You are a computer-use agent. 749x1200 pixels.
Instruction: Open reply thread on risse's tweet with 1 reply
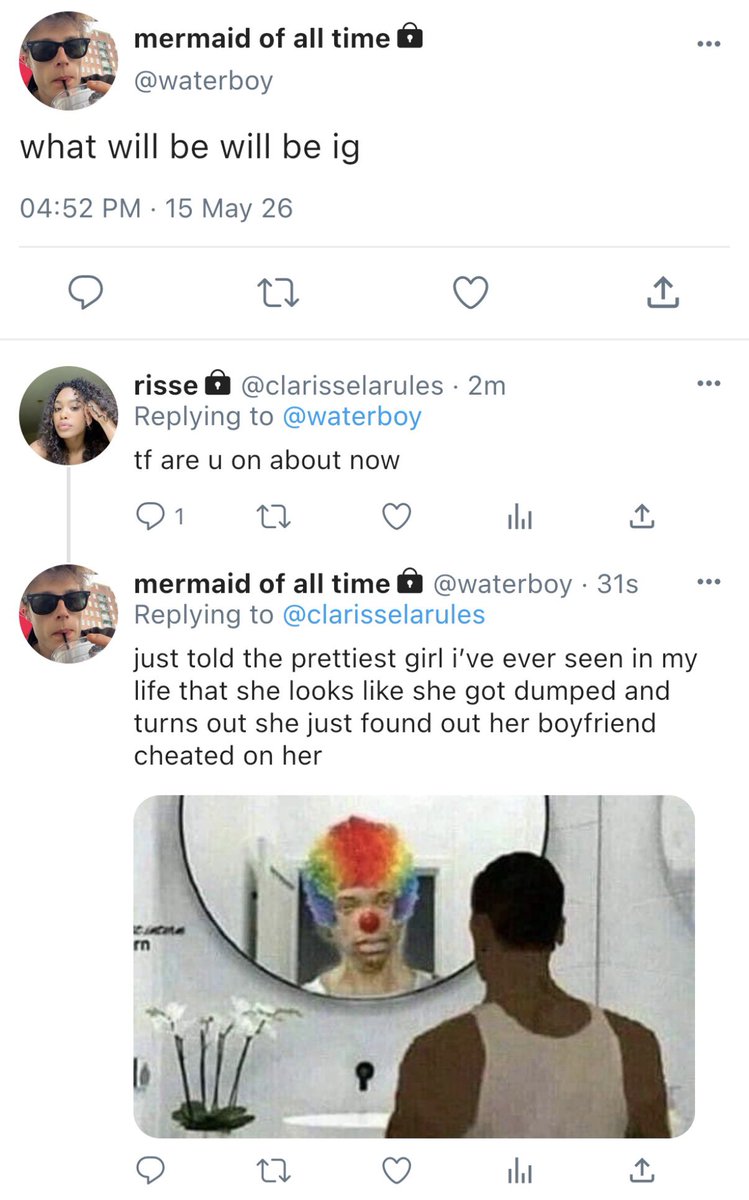pyautogui.click(x=159, y=517)
